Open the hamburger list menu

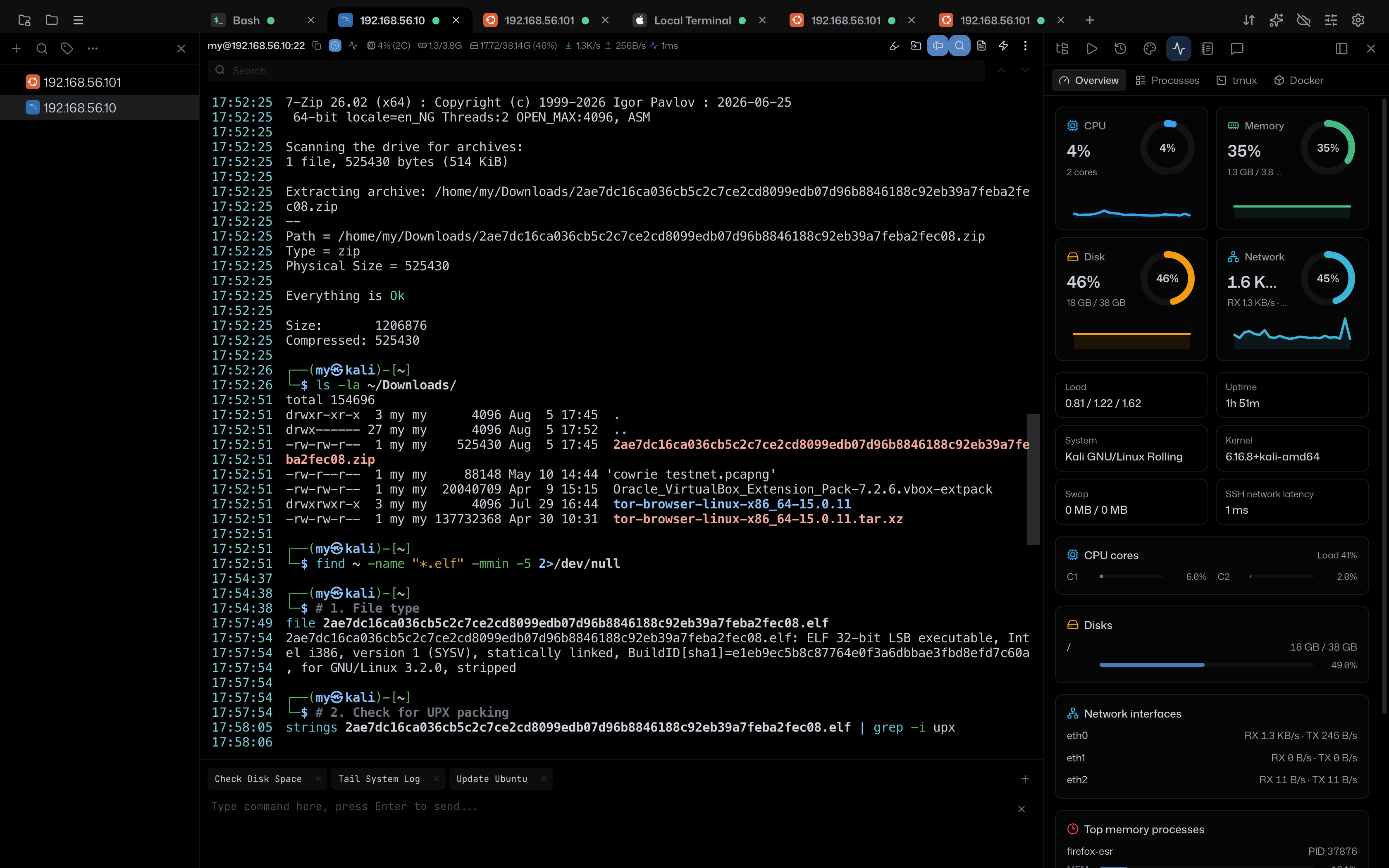pyautogui.click(x=78, y=20)
